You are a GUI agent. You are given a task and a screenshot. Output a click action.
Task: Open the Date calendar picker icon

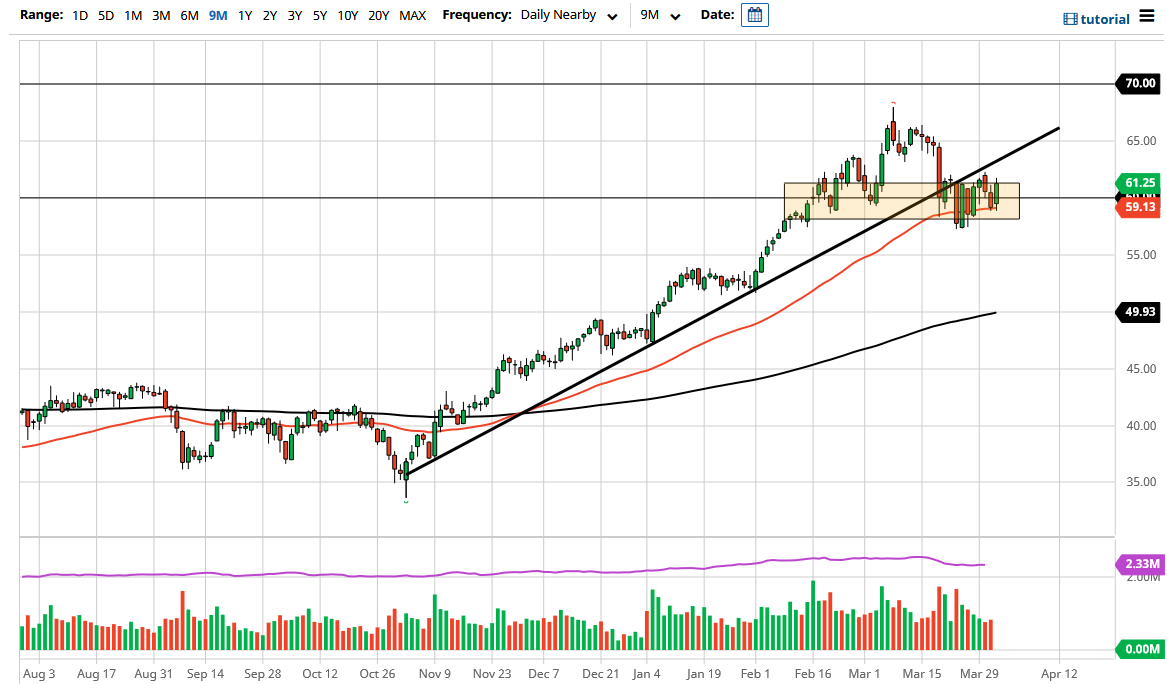755,14
